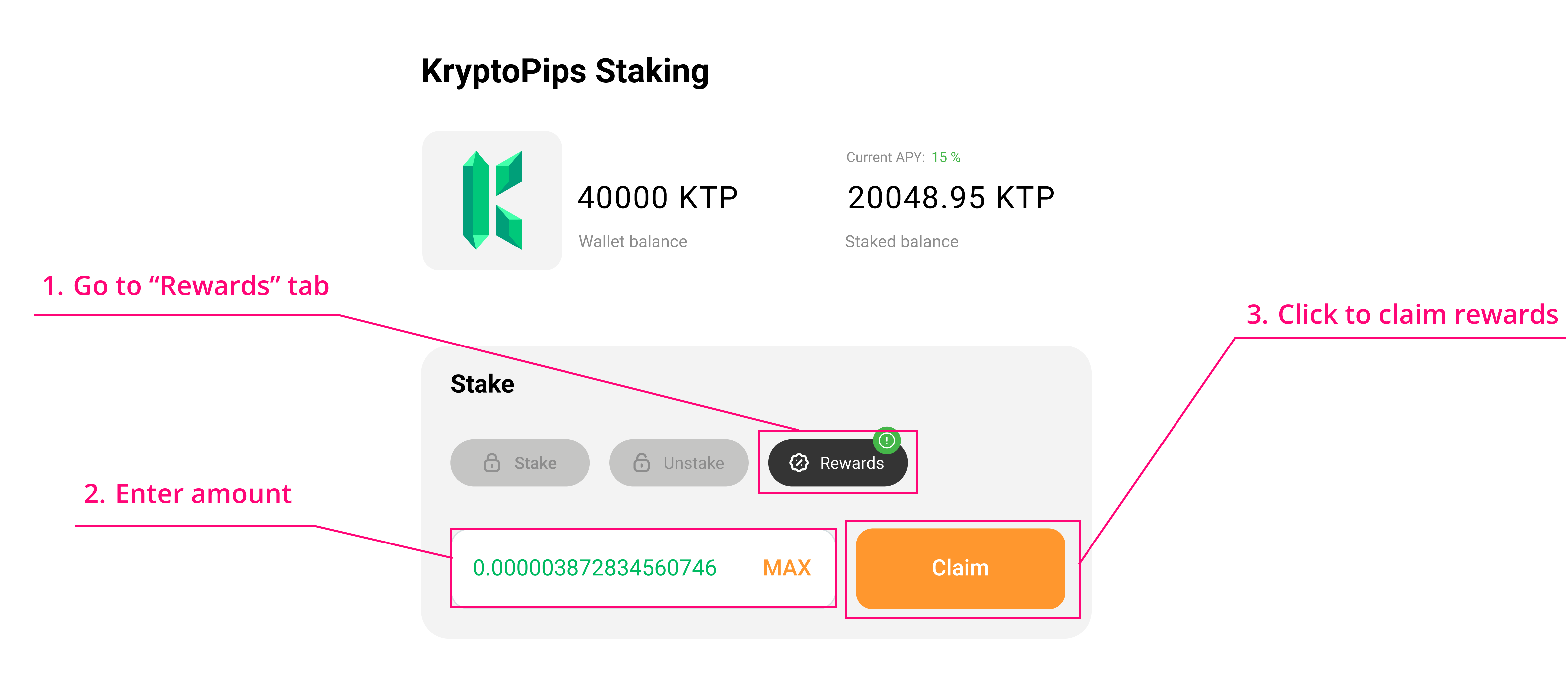
Task: Click the "Click to claim rewards" annotation
Action: [x=1401, y=315]
